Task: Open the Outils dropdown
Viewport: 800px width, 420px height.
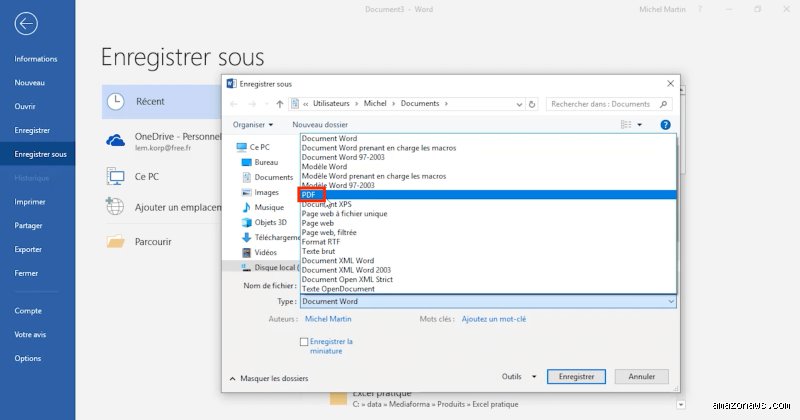Action: [519, 377]
